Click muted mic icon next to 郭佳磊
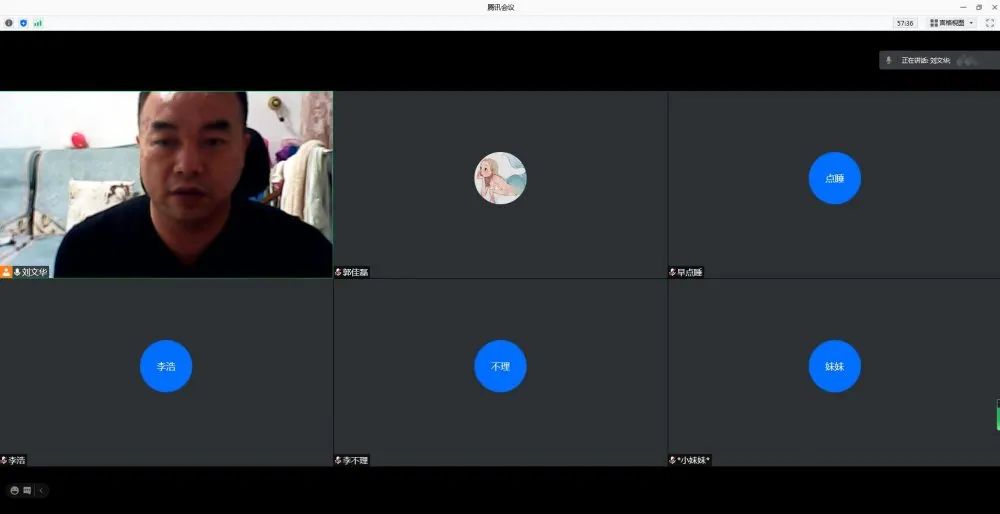1000x514 pixels. pyautogui.click(x=338, y=272)
